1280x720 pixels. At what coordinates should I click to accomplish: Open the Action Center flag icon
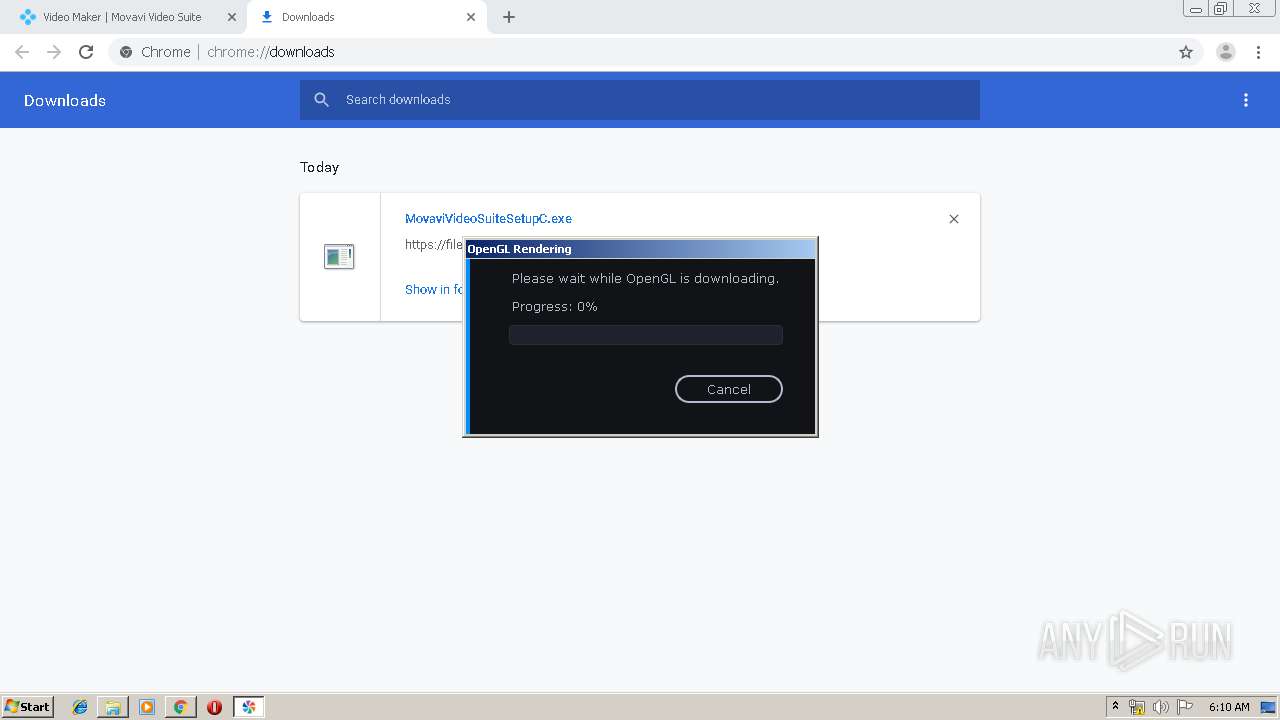click(1185, 707)
